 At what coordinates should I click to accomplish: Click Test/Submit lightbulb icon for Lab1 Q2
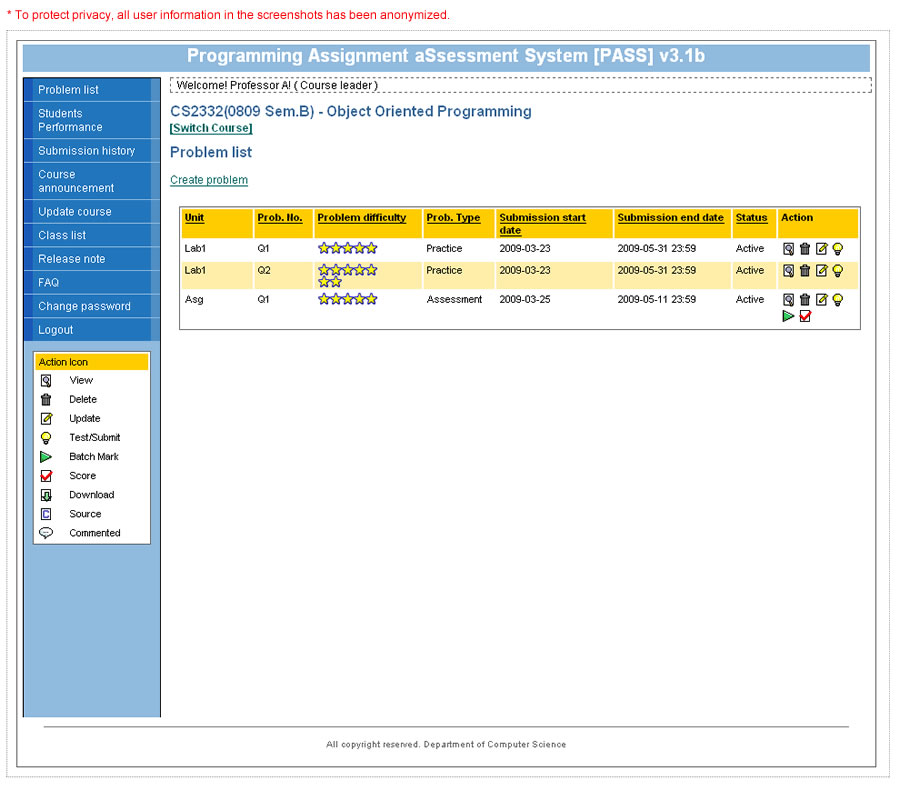tap(838, 270)
